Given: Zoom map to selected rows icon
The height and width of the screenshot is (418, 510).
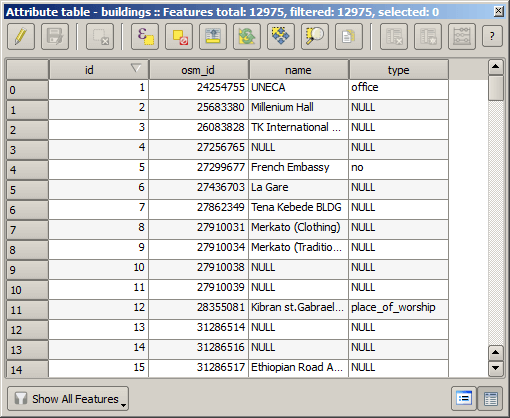Looking at the screenshot, I should click(x=315, y=37).
